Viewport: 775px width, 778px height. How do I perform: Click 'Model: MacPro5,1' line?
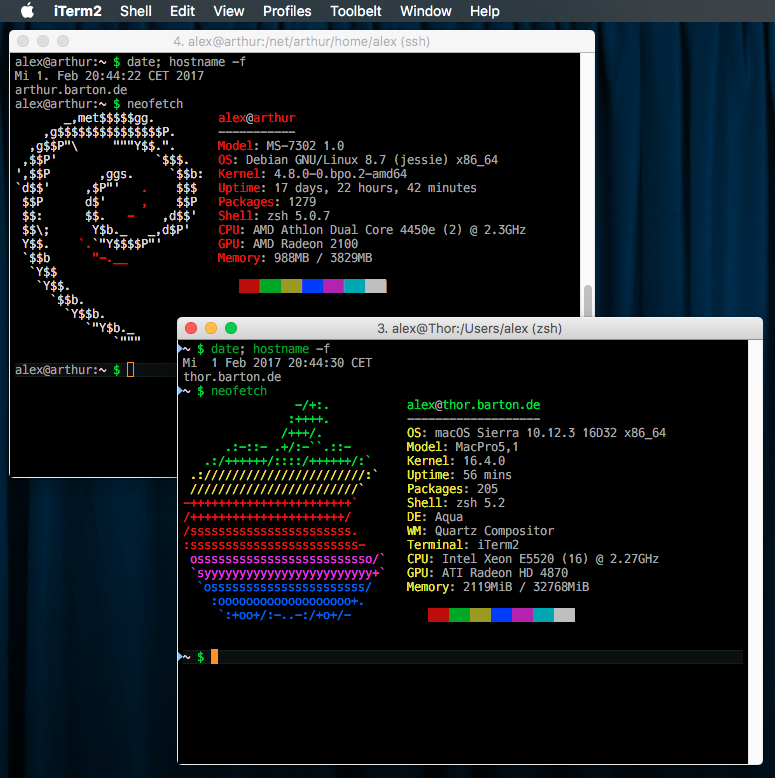coord(462,447)
